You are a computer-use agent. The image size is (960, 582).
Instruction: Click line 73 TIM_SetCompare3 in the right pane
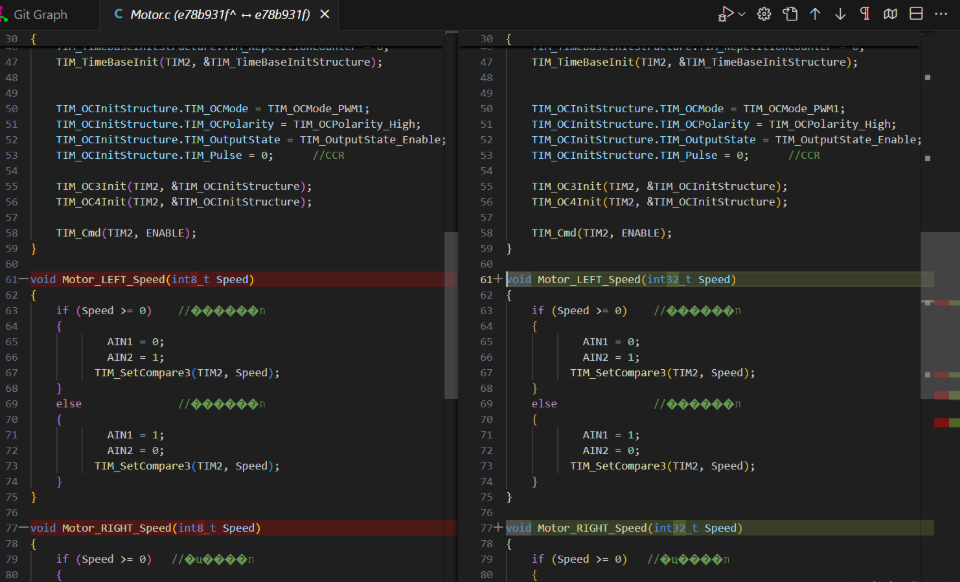[x=662, y=466]
